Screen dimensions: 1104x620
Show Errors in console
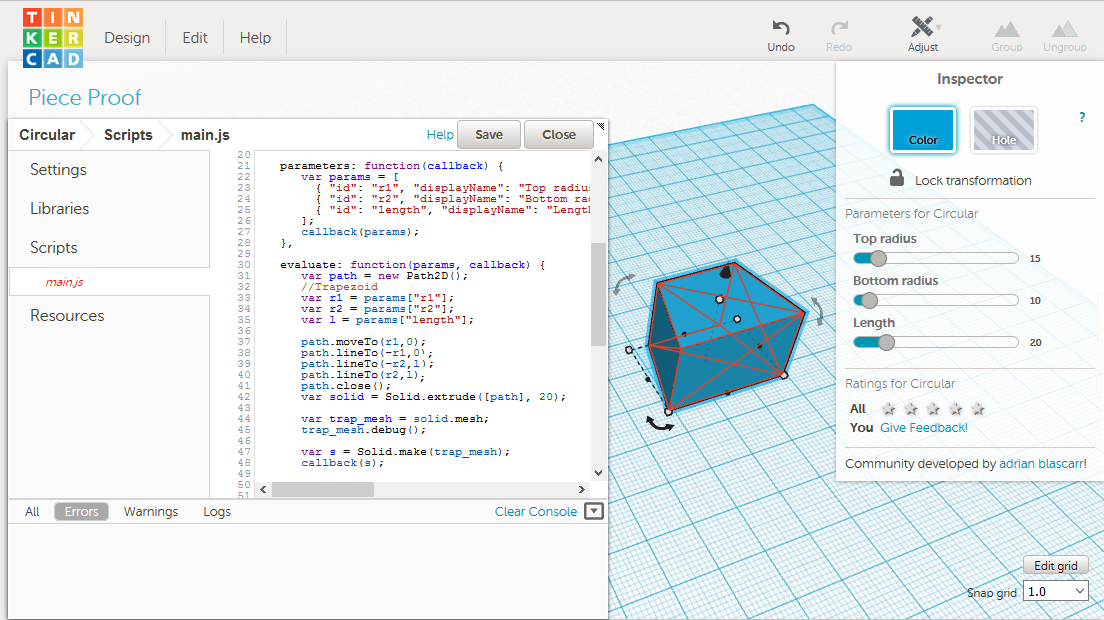82,512
